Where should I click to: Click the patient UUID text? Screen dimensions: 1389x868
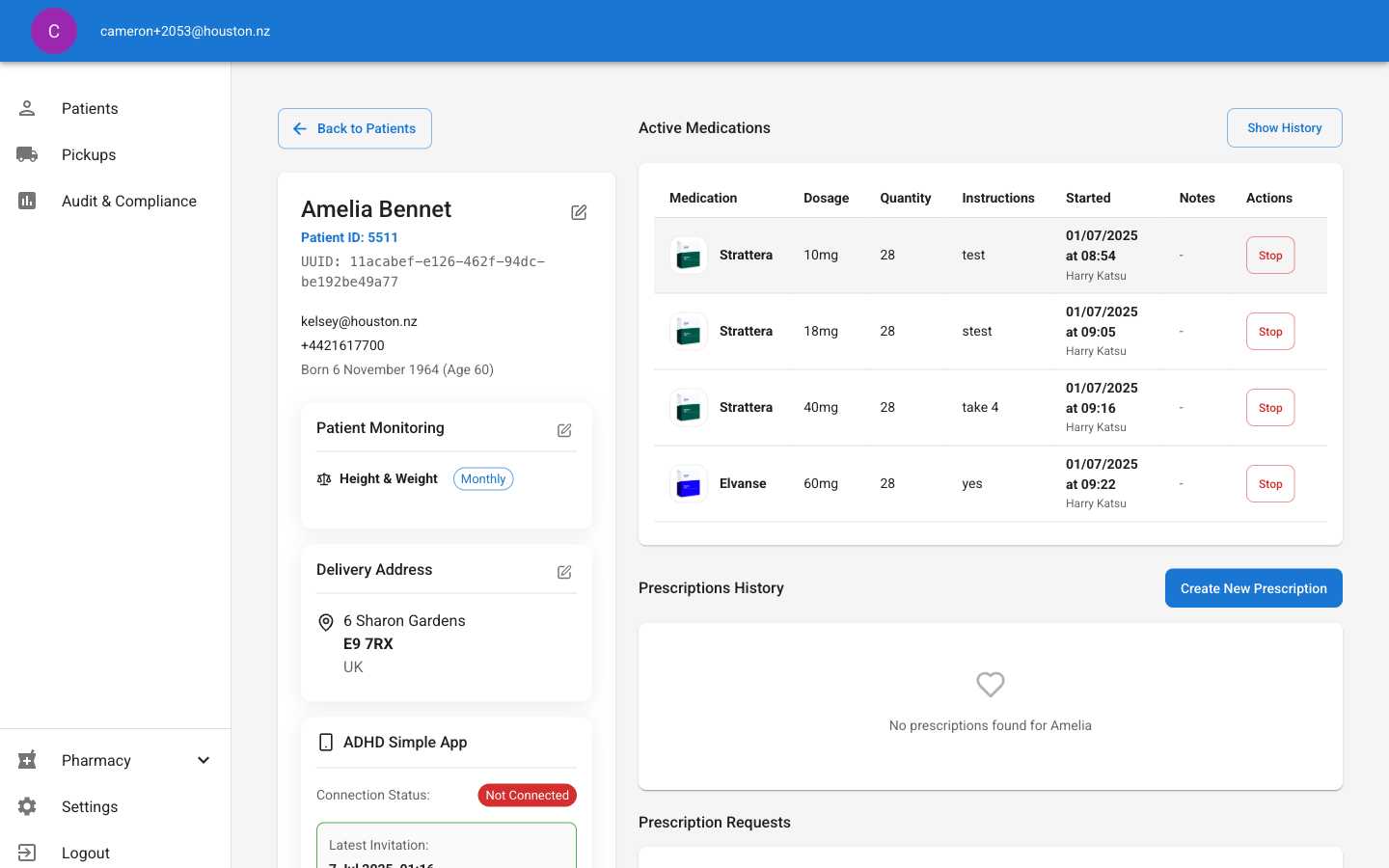click(423, 272)
